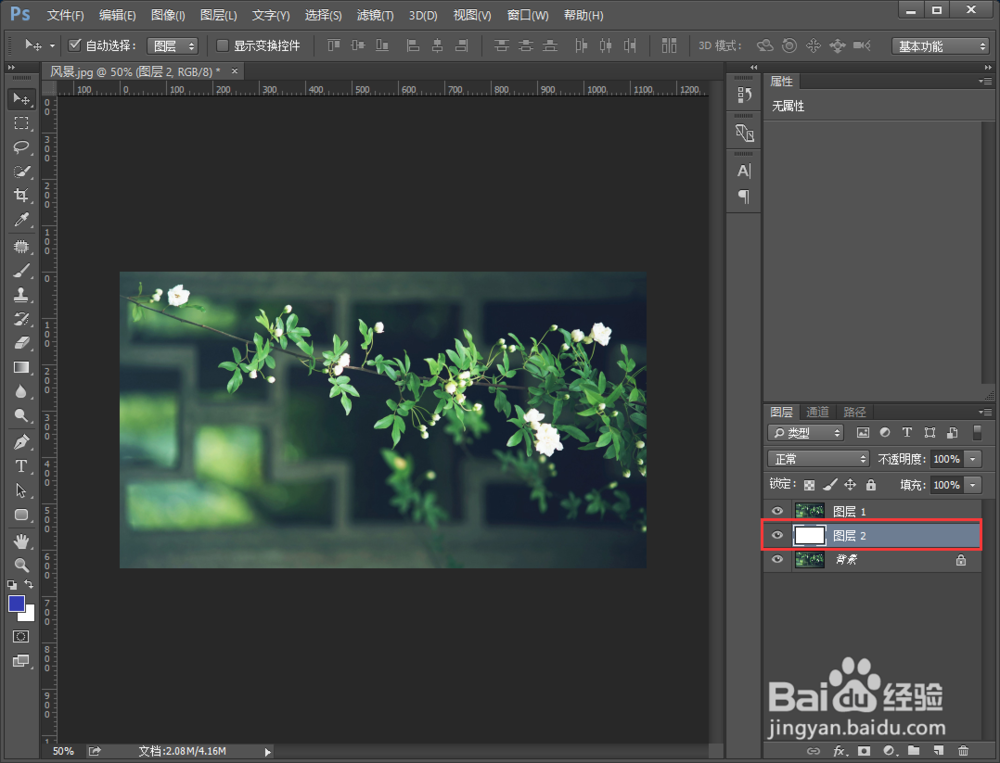Select the Gradient tool
The height and width of the screenshot is (763, 1000).
tap(21, 367)
